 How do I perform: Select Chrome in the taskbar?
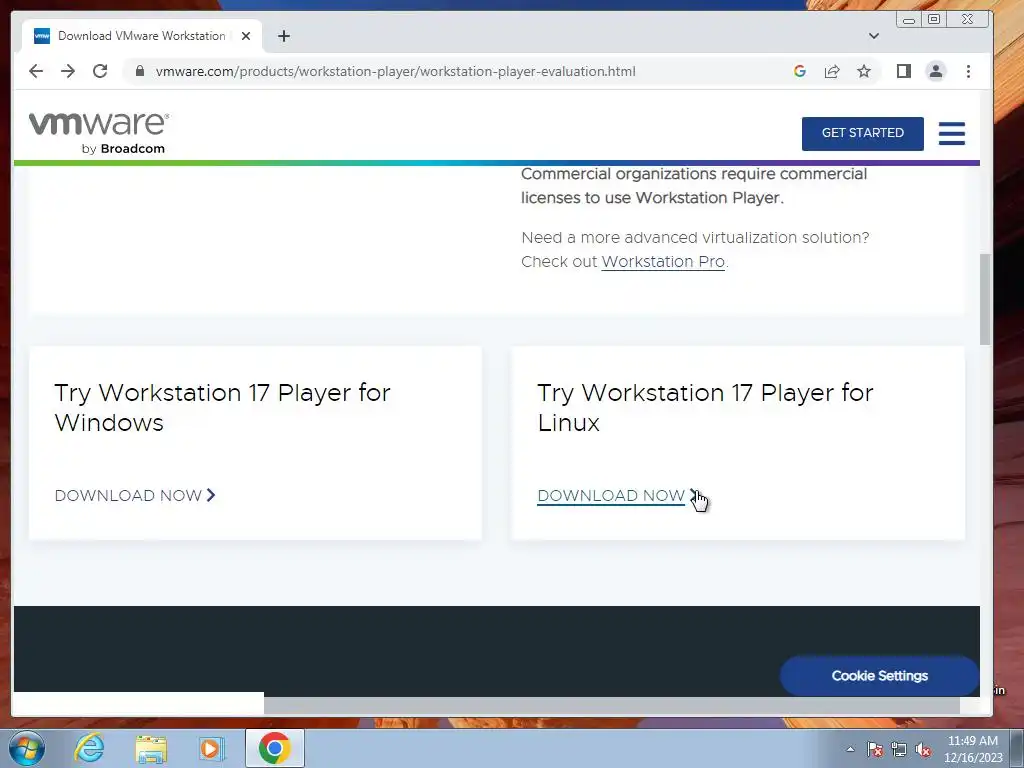pyautogui.click(x=275, y=748)
